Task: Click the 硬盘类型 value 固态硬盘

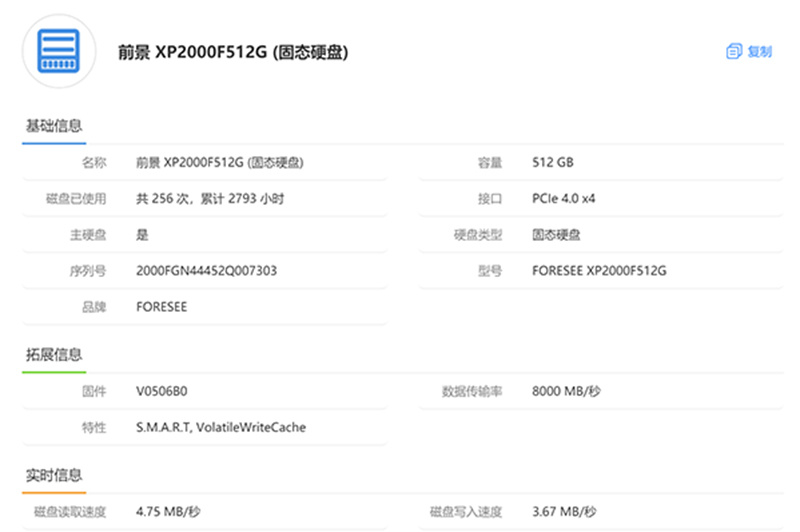Action: (556, 235)
